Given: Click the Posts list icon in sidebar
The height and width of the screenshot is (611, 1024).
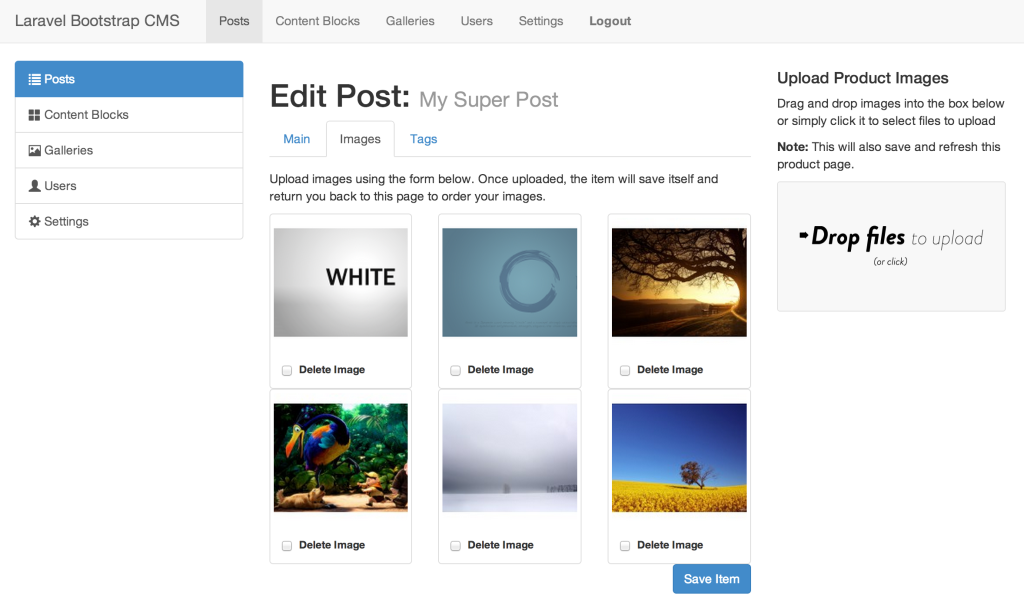Looking at the screenshot, I should coord(34,80).
